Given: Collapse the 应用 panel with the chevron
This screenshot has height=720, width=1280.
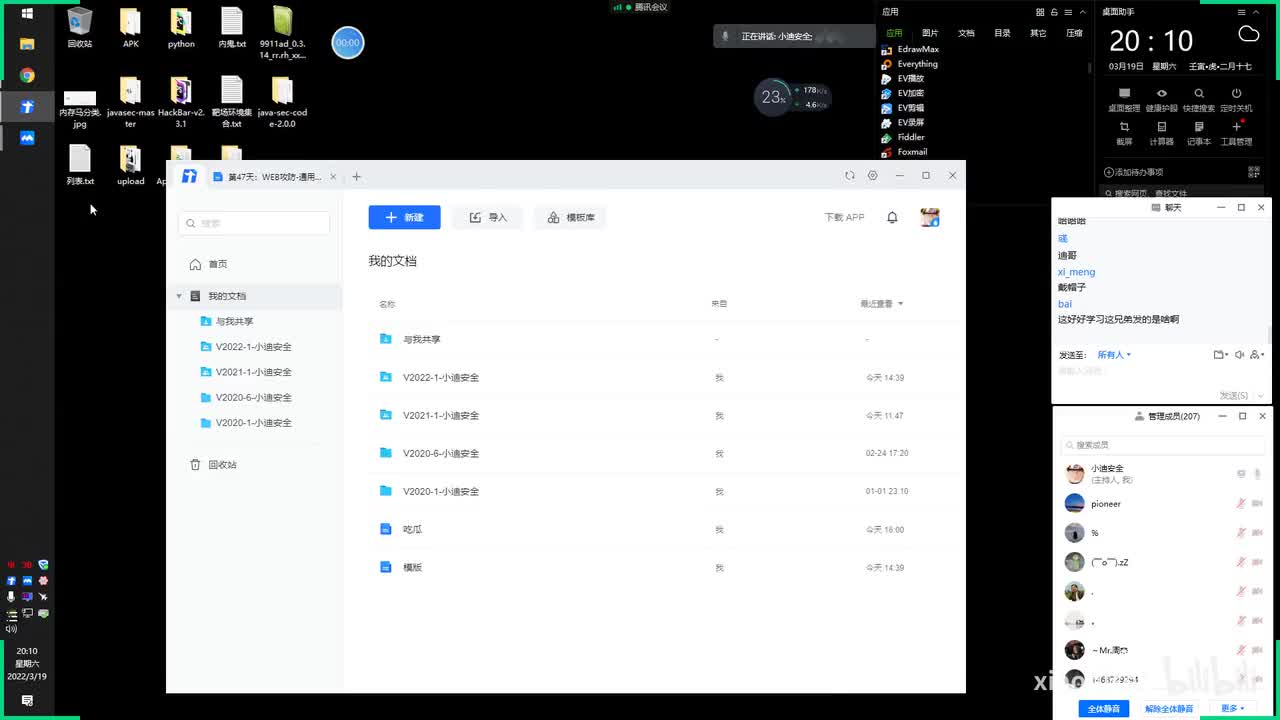Looking at the screenshot, I should (1081, 12).
